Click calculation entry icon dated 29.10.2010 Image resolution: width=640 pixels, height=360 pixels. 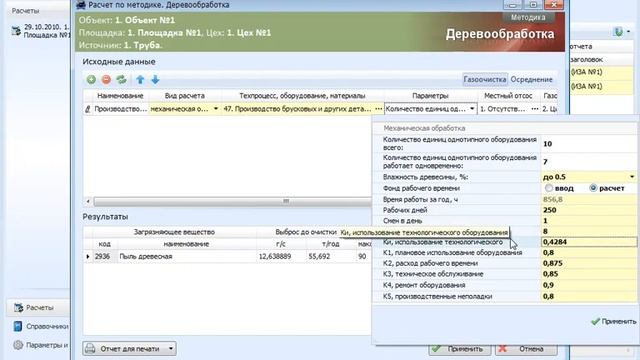(x=16, y=31)
